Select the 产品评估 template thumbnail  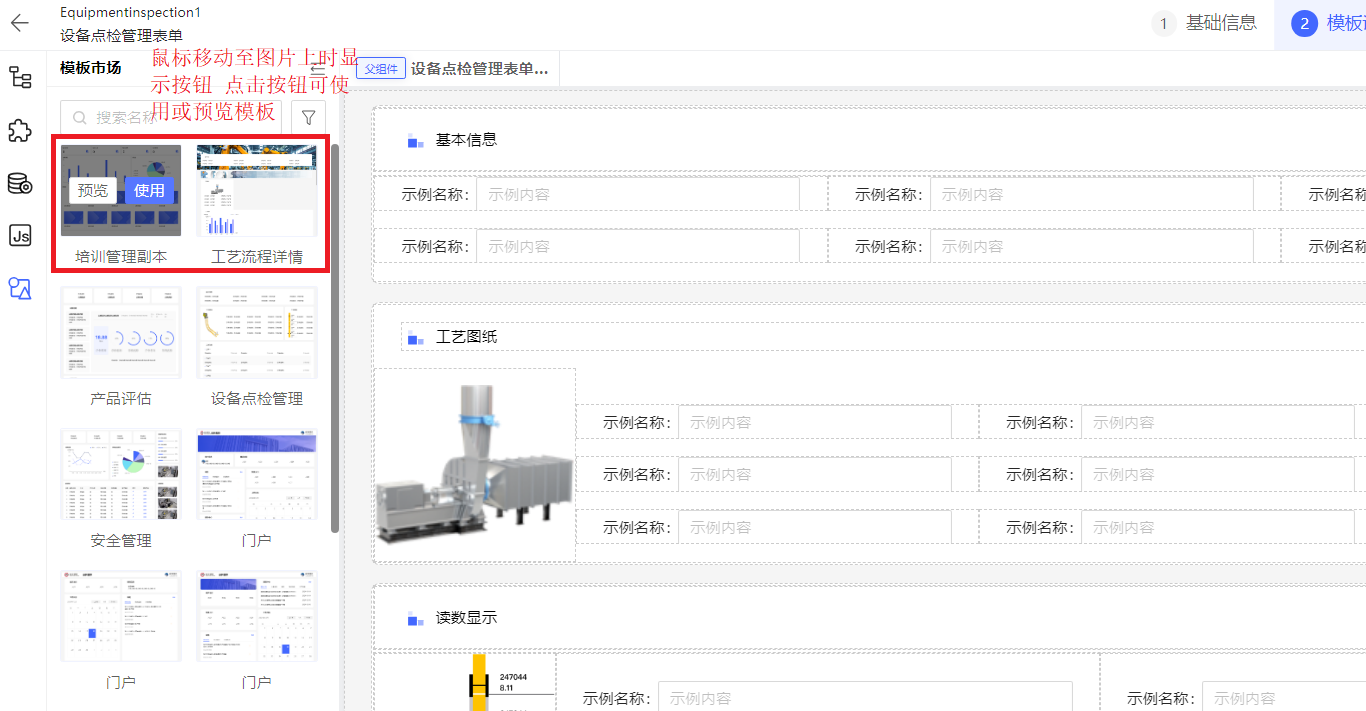121,333
